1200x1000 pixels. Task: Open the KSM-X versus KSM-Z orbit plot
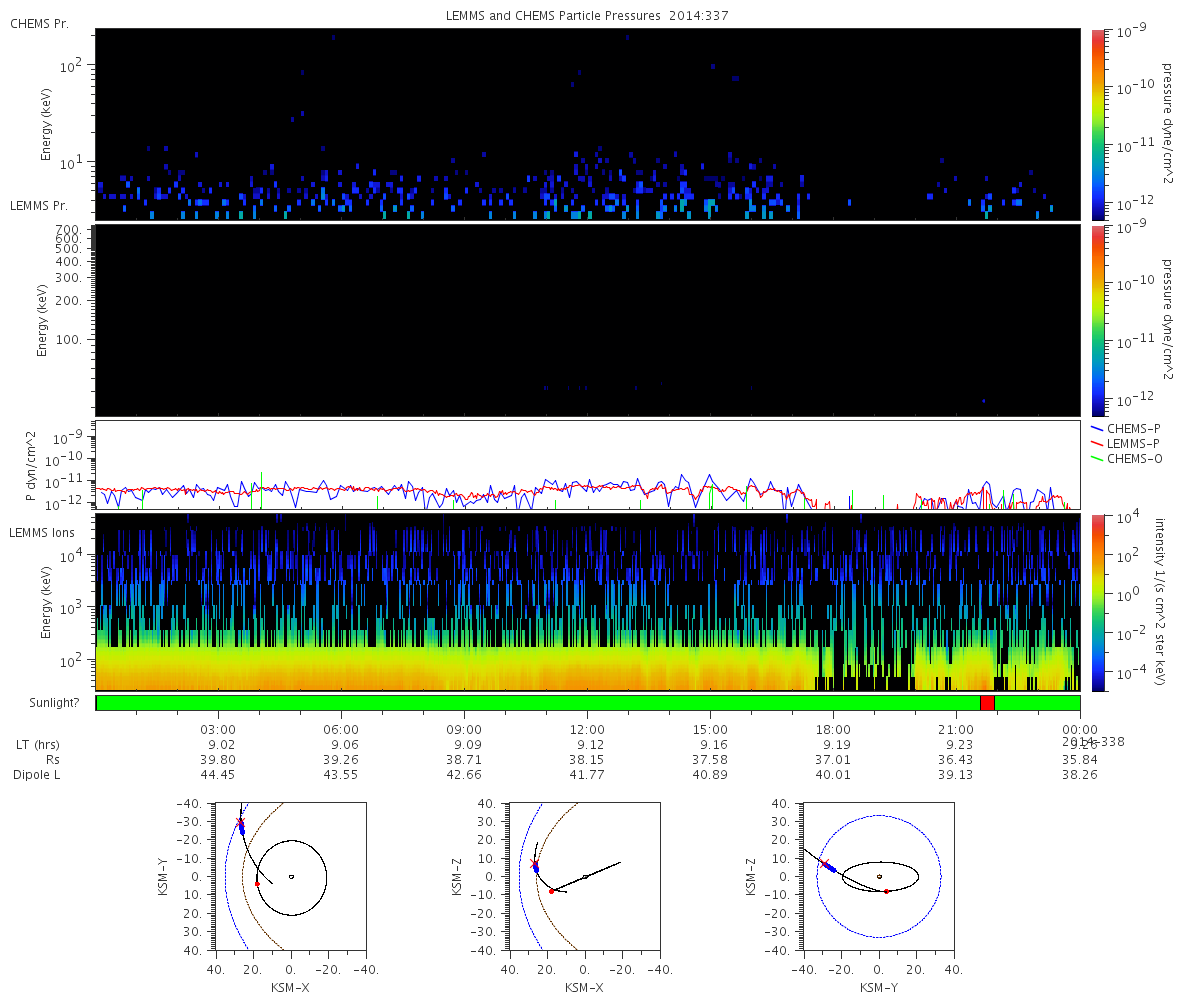(585, 876)
